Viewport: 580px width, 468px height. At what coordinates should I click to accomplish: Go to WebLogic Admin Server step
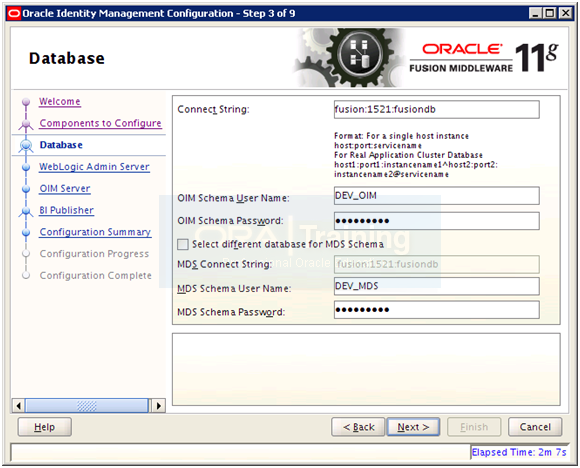(x=94, y=166)
